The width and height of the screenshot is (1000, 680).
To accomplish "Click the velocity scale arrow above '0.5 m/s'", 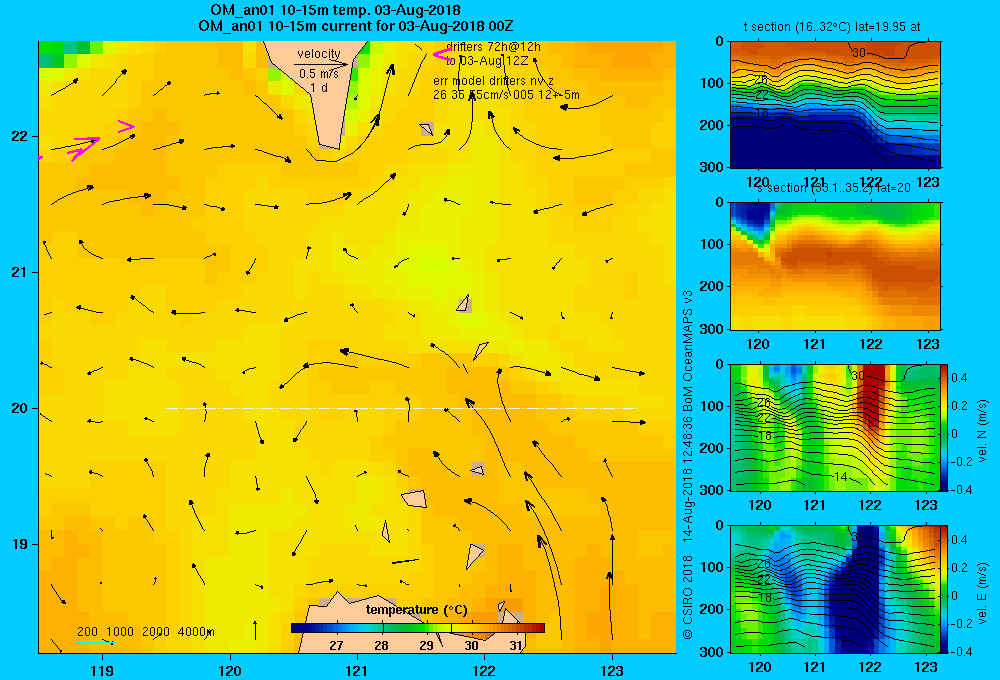I will tap(321, 64).
